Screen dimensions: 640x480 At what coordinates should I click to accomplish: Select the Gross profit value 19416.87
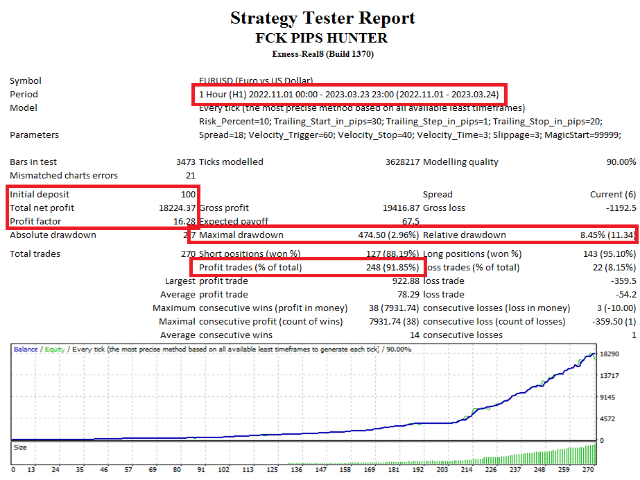coord(392,207)
